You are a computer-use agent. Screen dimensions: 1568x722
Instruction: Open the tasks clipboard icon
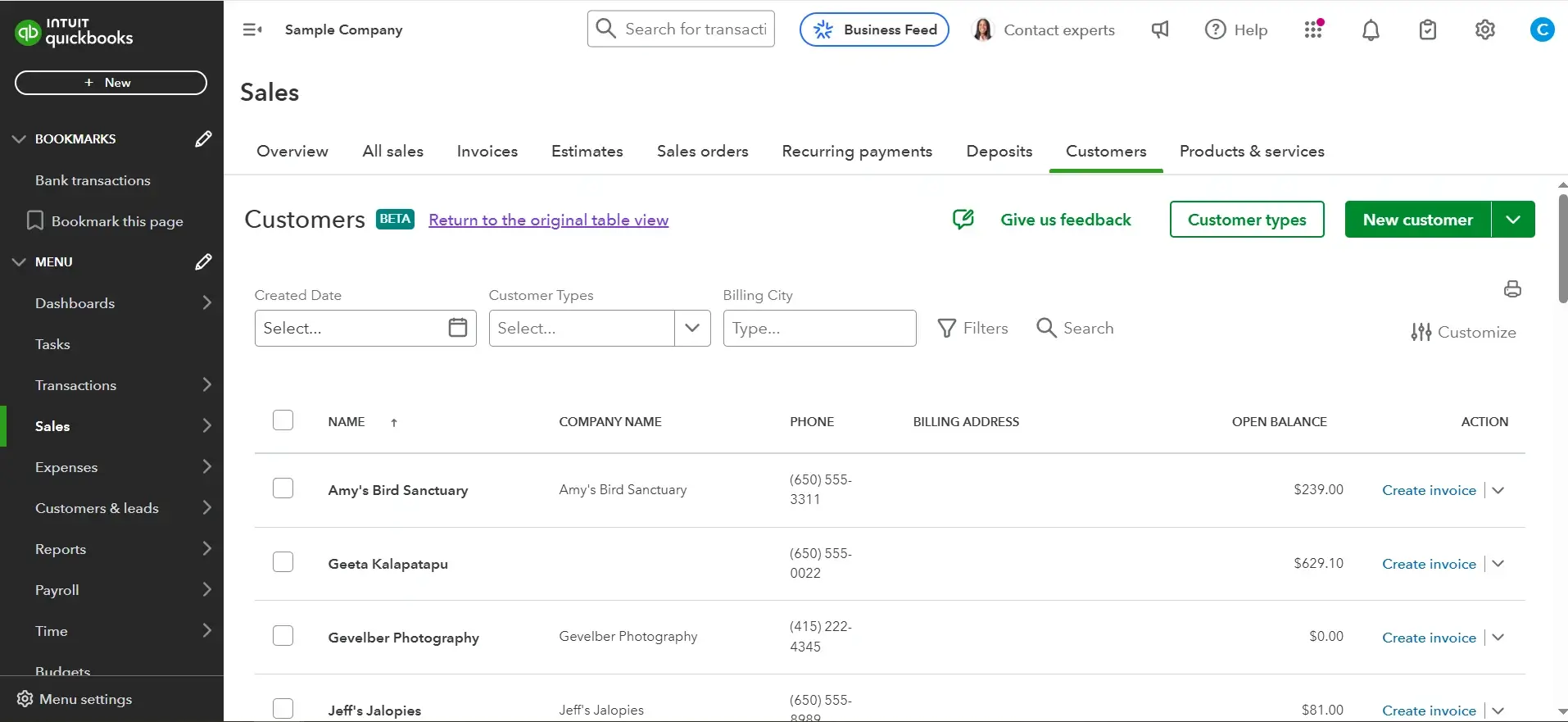point(1428,30)
